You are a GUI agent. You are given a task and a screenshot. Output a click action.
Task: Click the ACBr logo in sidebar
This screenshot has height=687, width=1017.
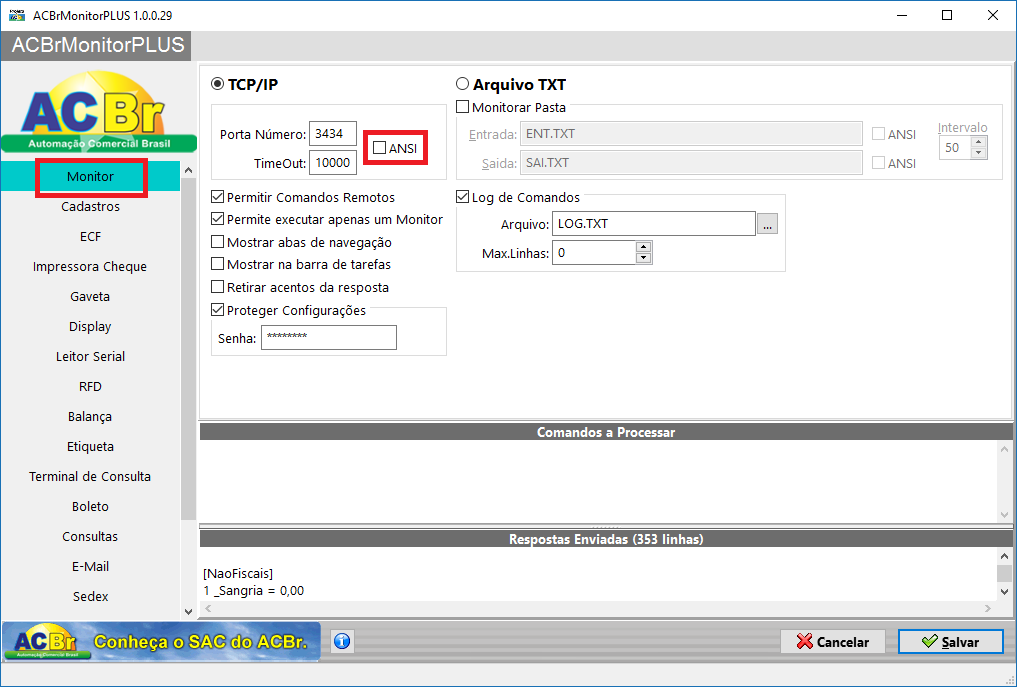98,112
